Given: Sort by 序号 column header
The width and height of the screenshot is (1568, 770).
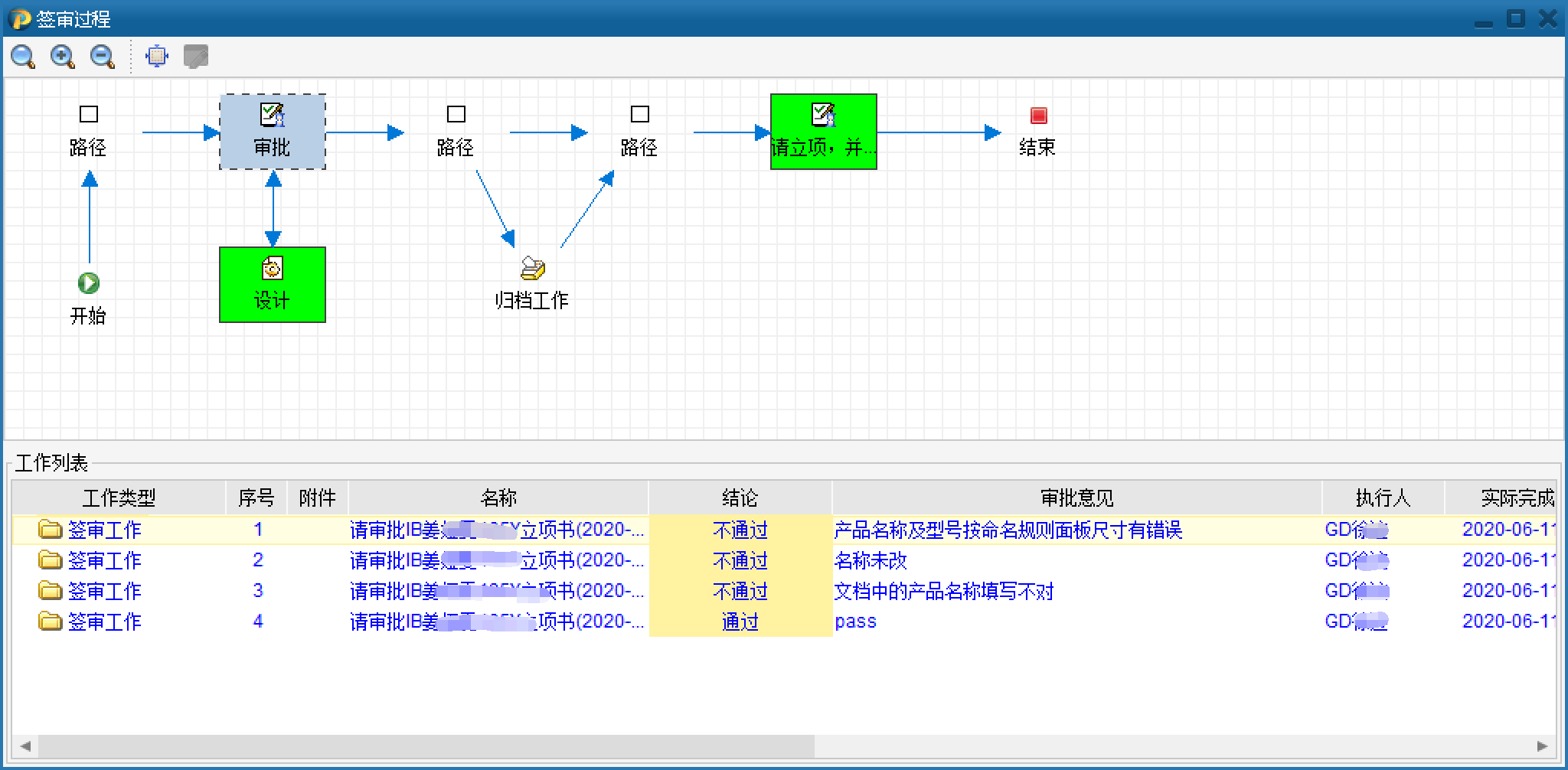Looking at the screenshot, I should point(256,498).
